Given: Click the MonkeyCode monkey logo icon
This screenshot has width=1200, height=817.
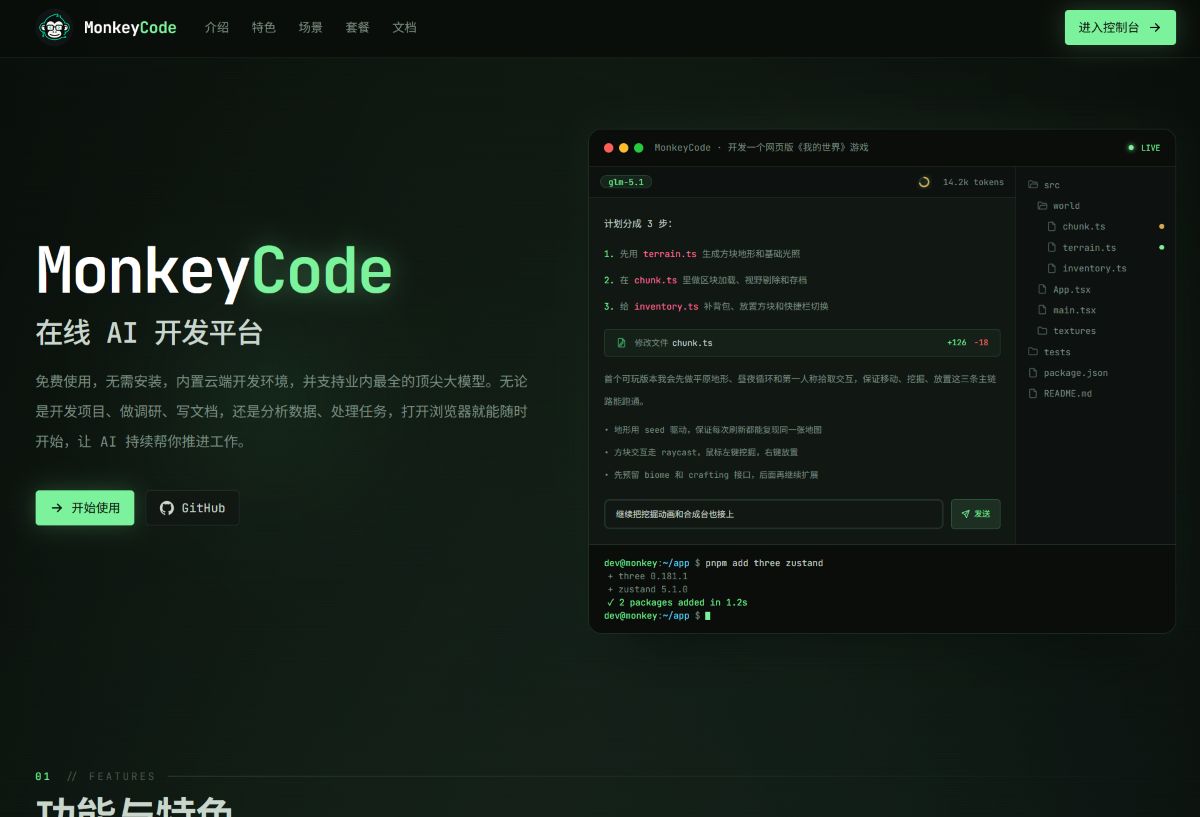Looking at the screenshot, I should point(54,27).
